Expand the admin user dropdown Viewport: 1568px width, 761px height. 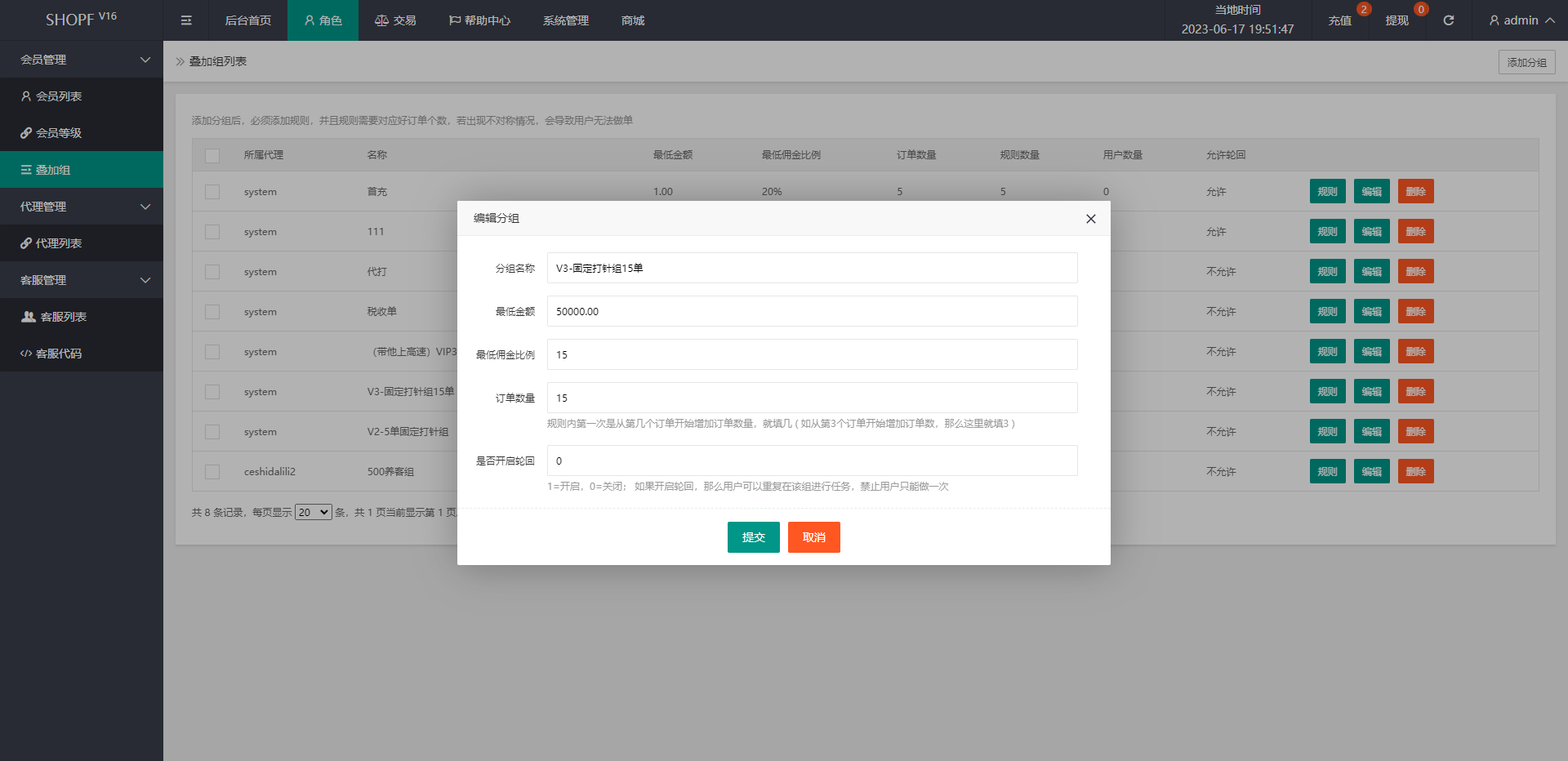point(1521,20)
